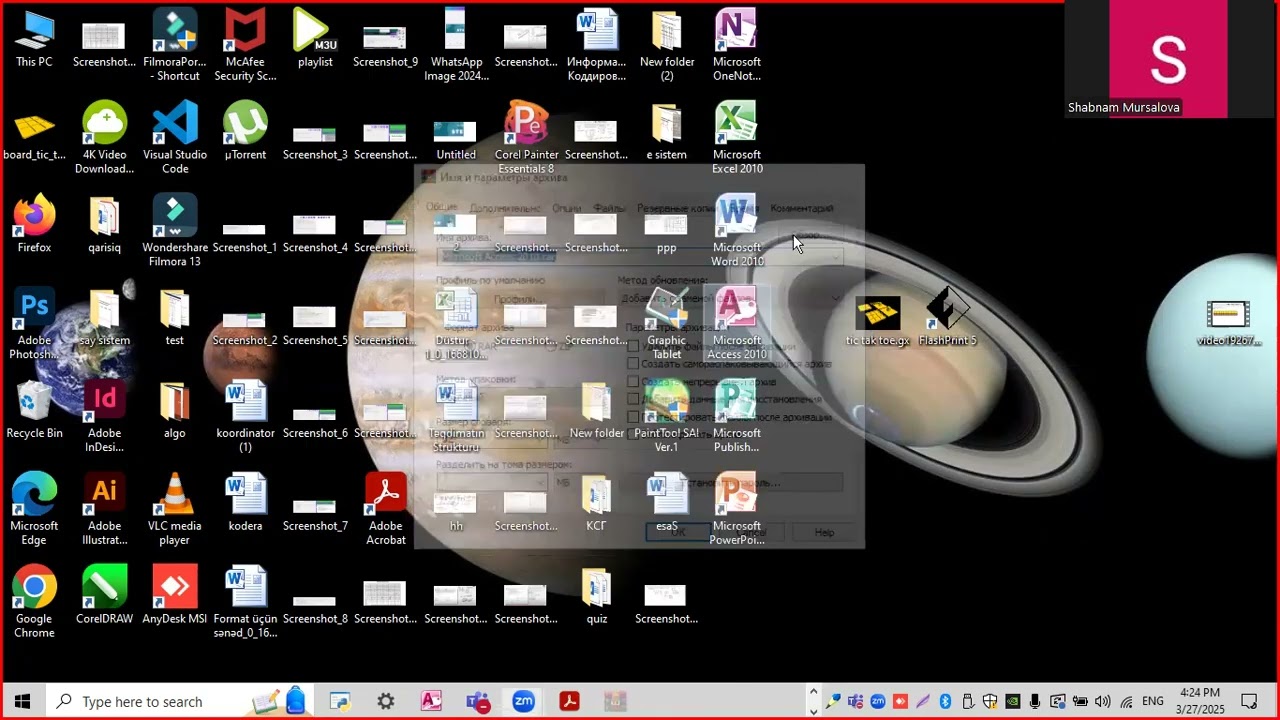Select the Adobe InDesign shortcut
Screen dimensions: 1280x720
104,417
